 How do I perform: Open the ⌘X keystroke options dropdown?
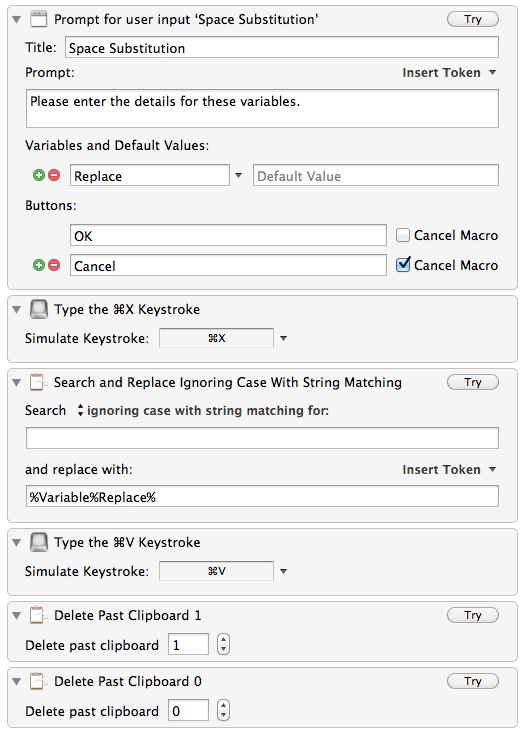[x=283, y=338]
